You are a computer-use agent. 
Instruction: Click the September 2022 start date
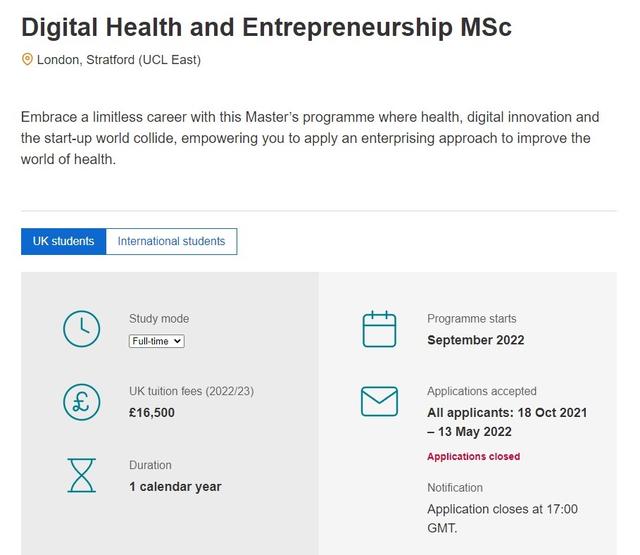[x=476, y=340]
